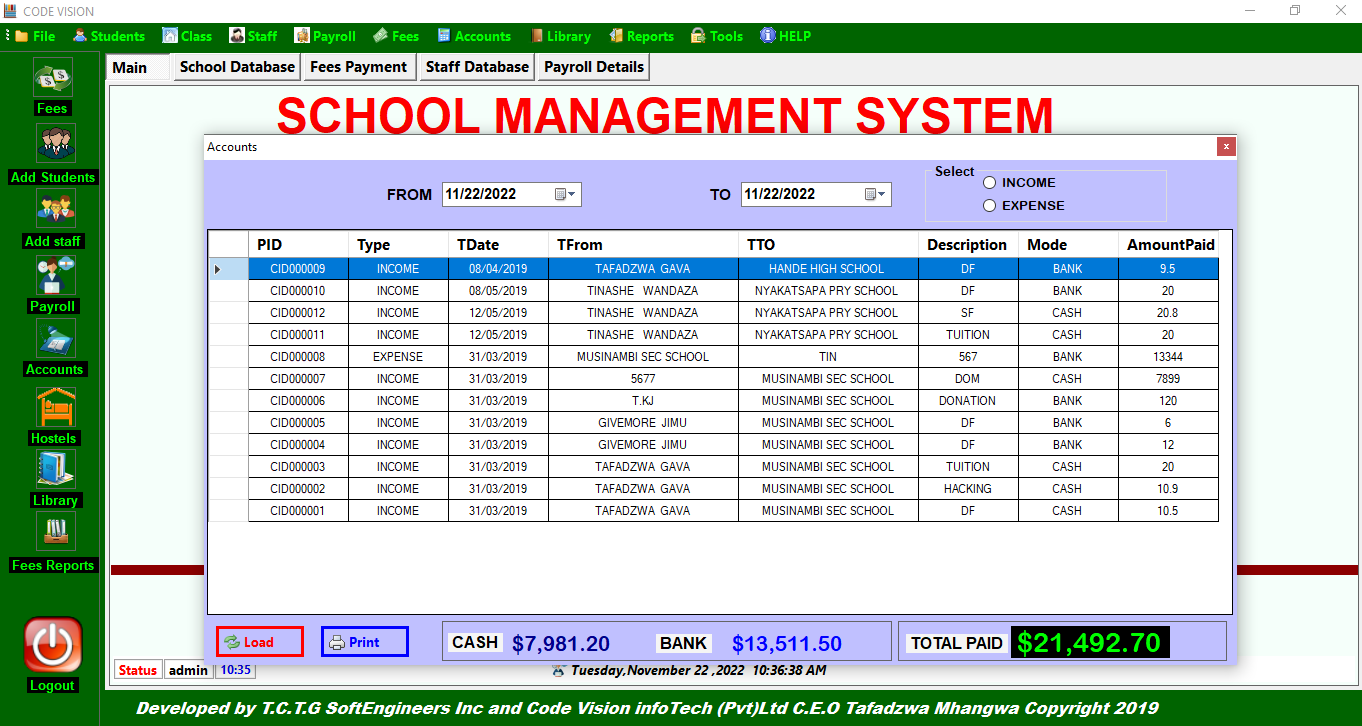Switch to the Payroll Details tab

pos(594,67)
